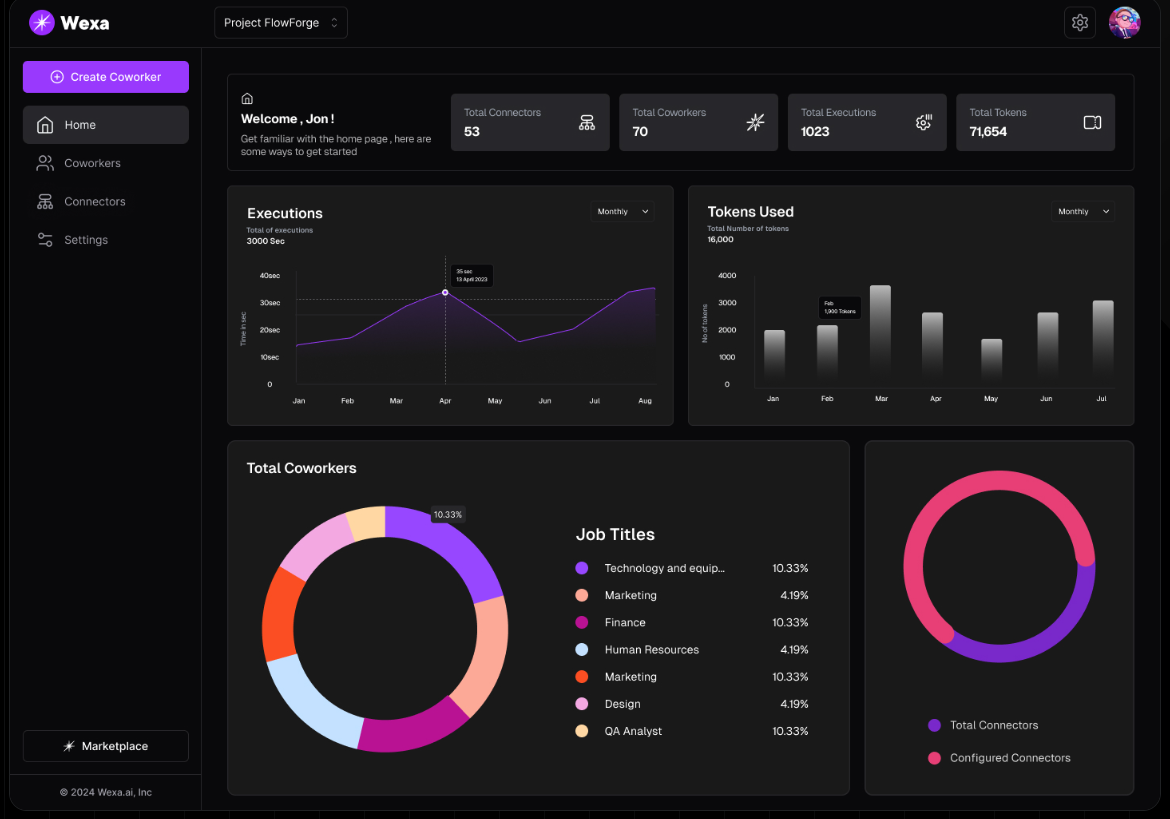Image resolution: width=1170 pixels, height=819 pixels.
Task: Select the Total Coworkers stat card
Action: [698, 122]
